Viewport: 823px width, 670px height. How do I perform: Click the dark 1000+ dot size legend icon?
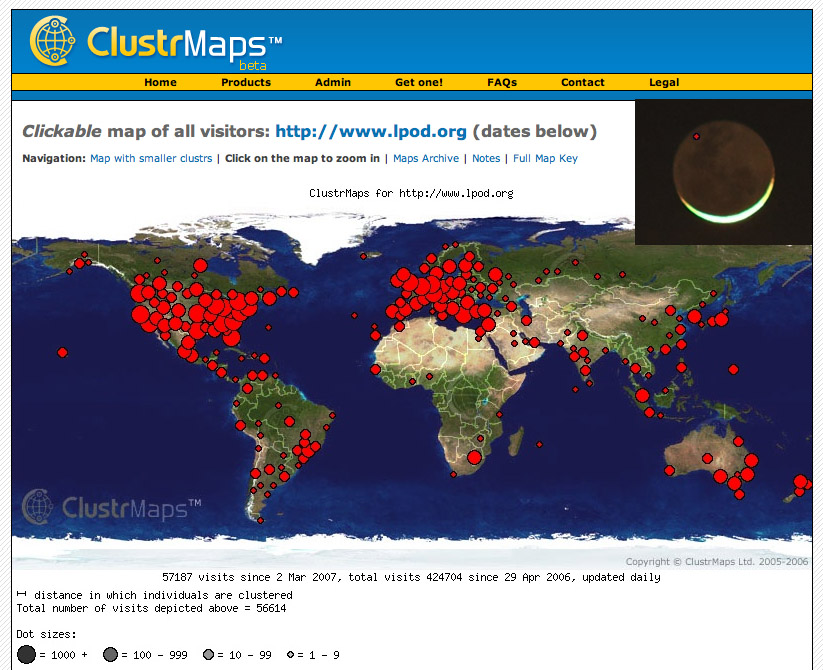pos(26,654)
